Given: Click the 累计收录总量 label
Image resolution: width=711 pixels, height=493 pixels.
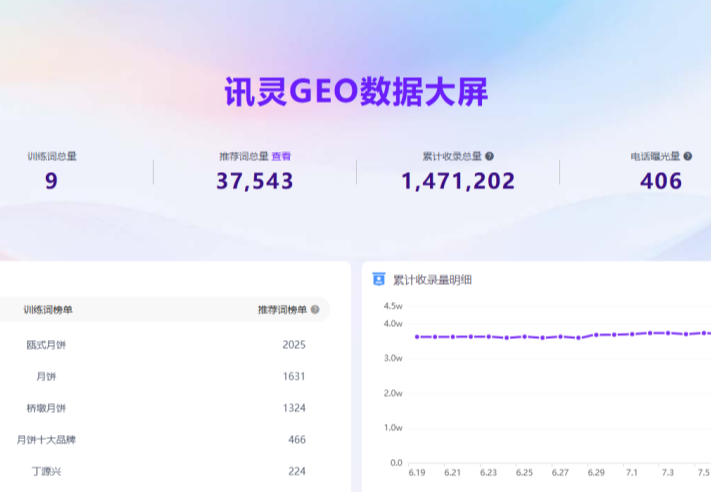Looking at the screenshot, I should point(452,156).
